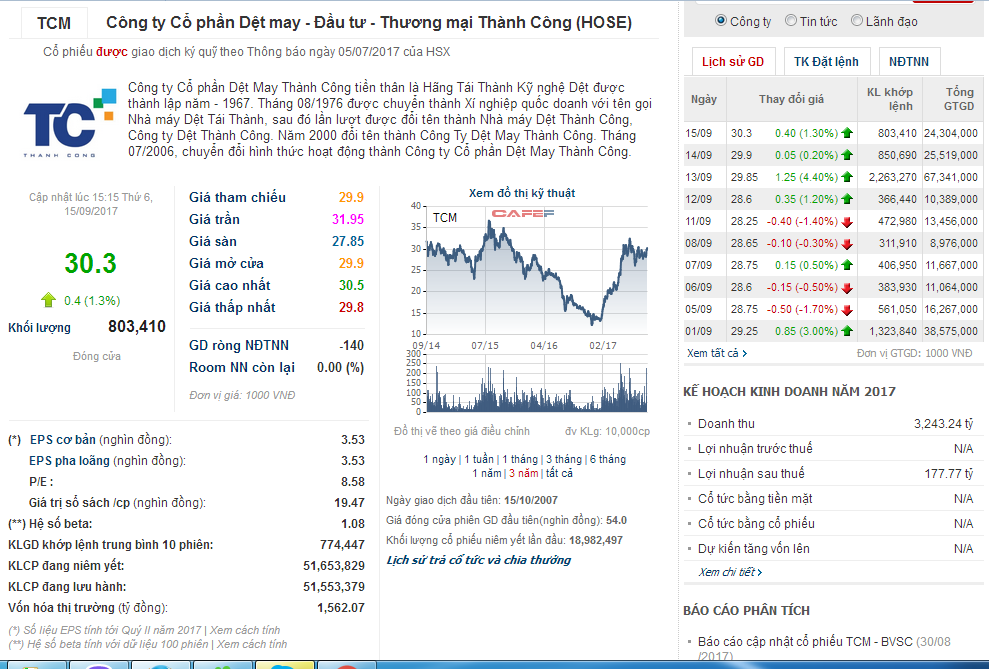Click the Hệ số beta value 1.08

[x=353, y=524]
